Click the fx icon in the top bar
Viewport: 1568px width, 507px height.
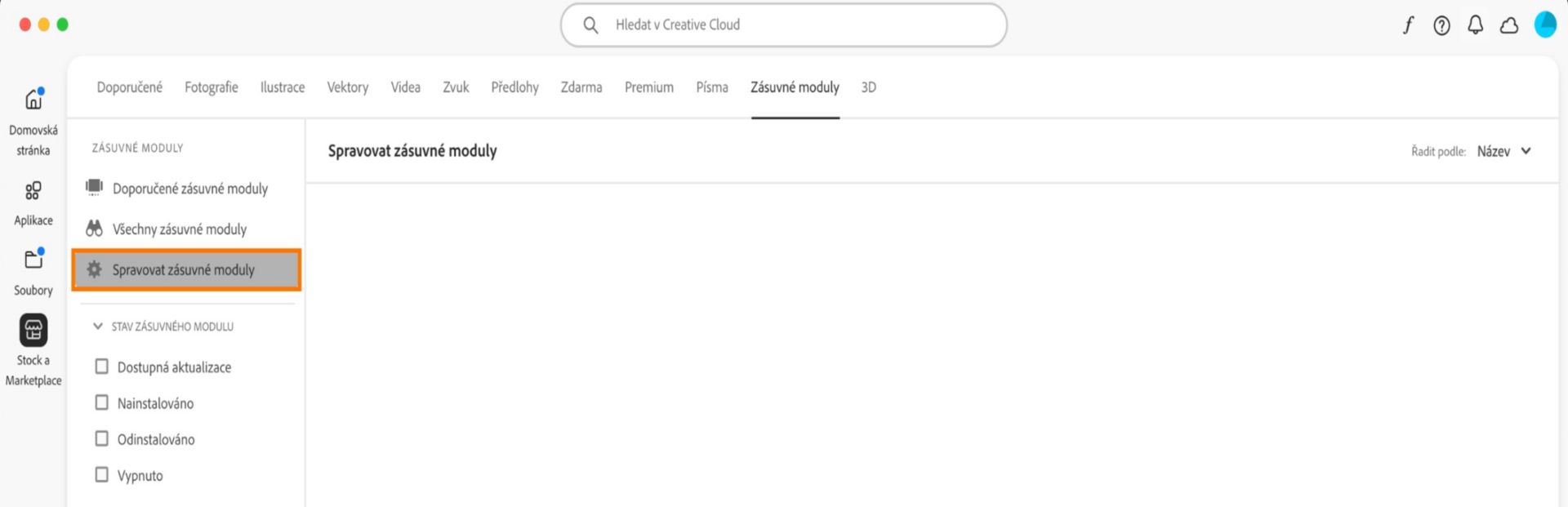[x=1408, y=25]
